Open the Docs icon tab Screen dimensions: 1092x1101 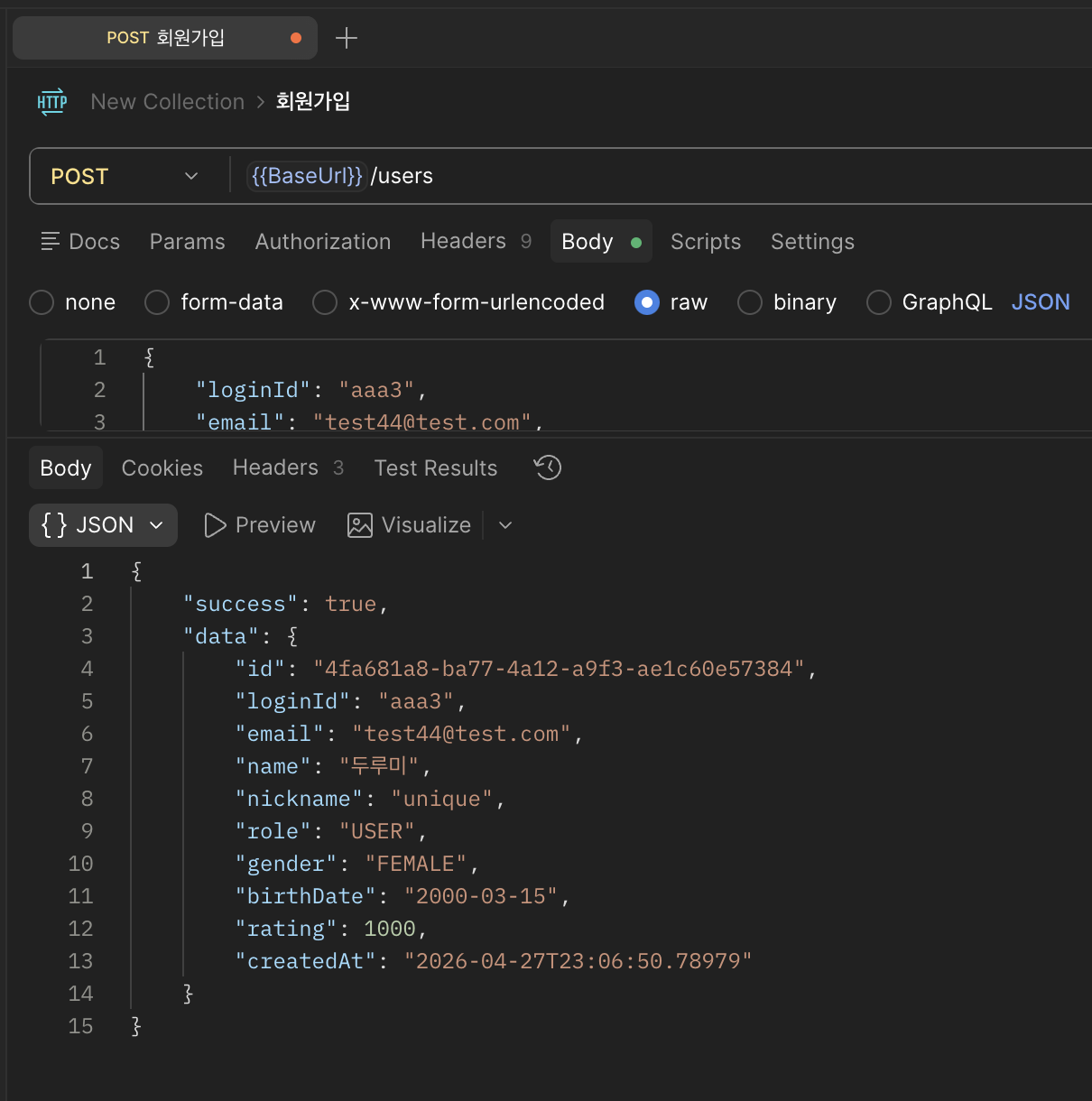[x=51, y=241]
